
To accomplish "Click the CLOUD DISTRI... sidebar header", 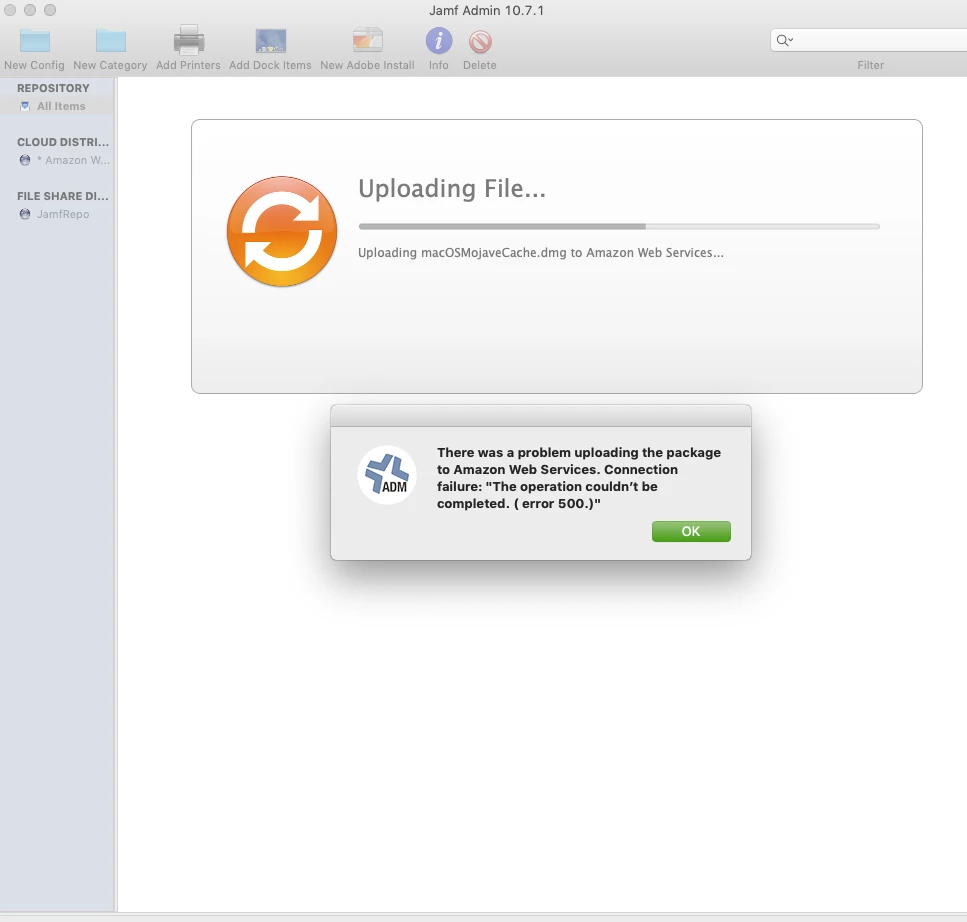I will click(x=63, y=142).
